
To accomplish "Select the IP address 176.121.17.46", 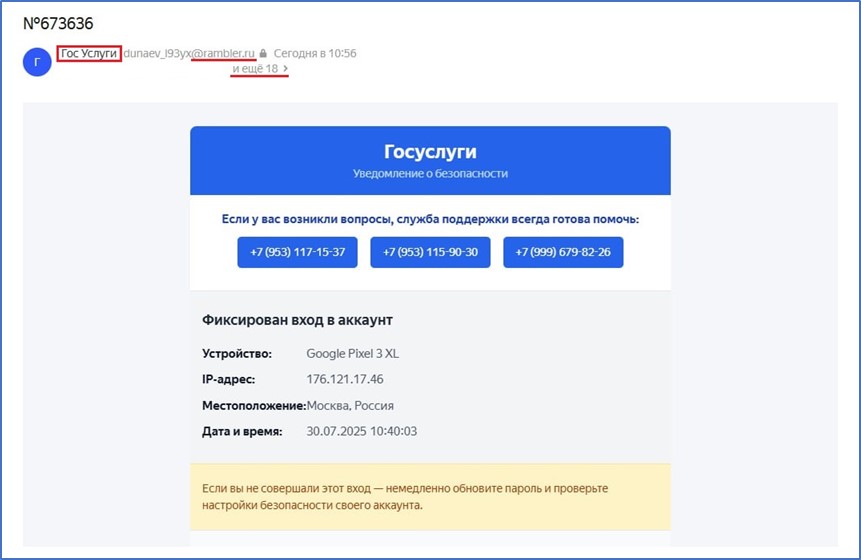I will (345, 379).
